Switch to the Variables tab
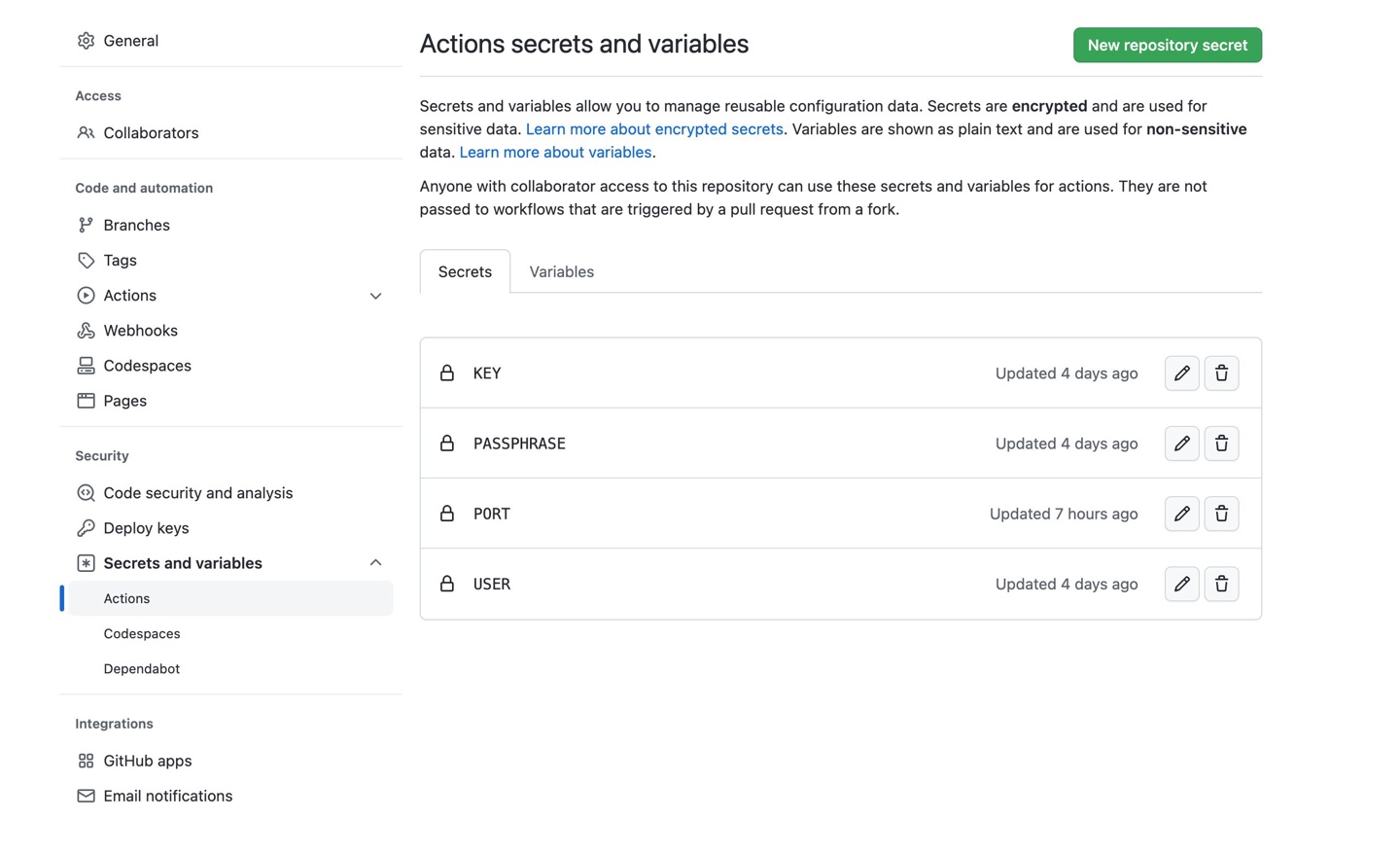This screenshot has height=854, width=1400. 561,271
